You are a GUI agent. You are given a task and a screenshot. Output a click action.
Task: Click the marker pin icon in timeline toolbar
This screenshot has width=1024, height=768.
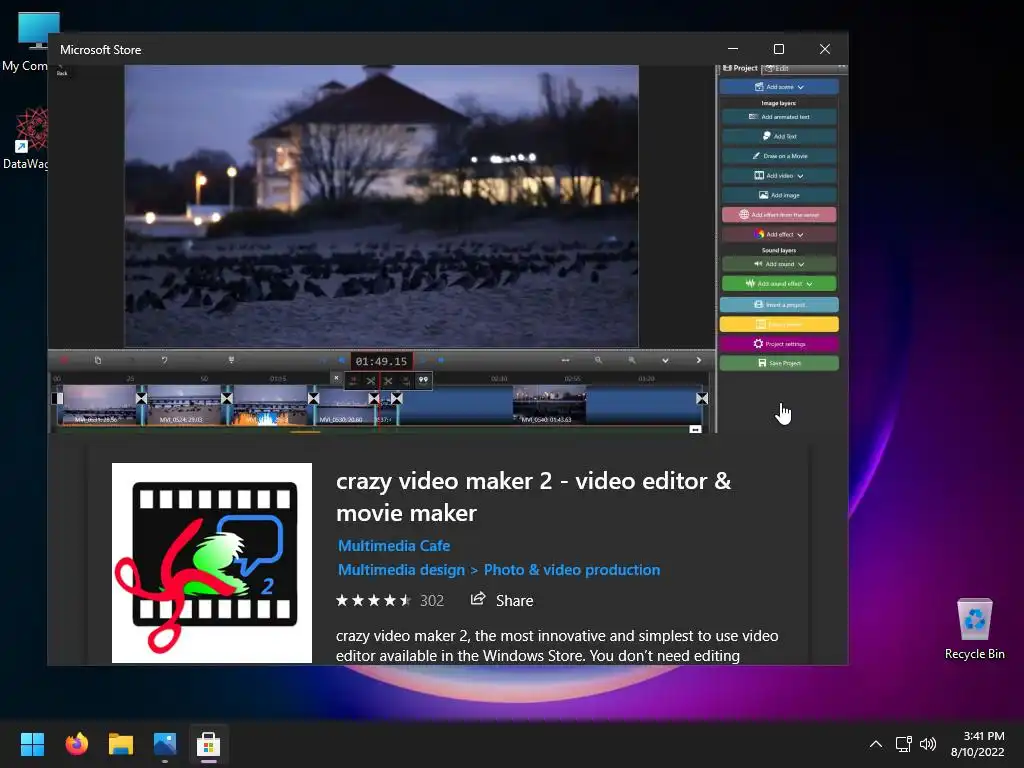point(231,360)
